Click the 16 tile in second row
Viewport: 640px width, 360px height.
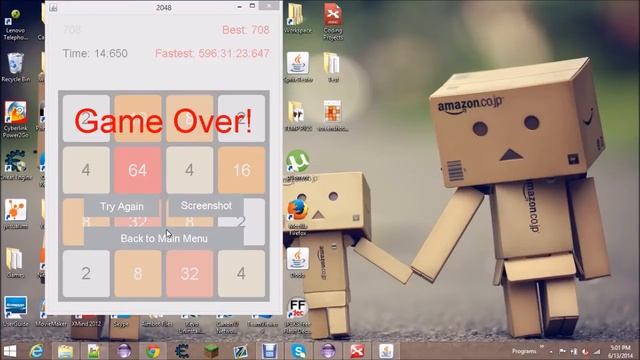[241, 170]
